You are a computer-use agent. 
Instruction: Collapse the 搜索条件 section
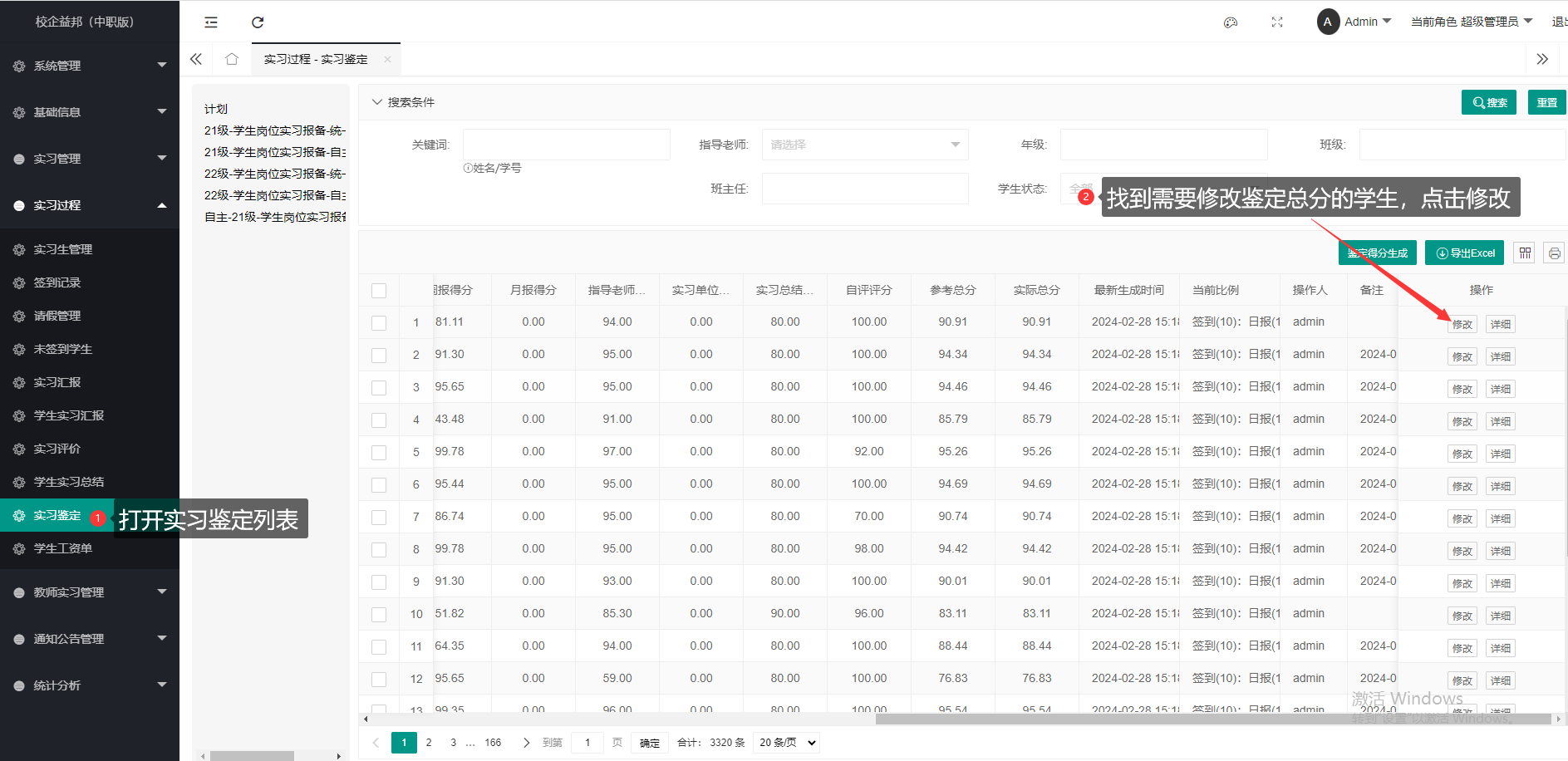377,102
